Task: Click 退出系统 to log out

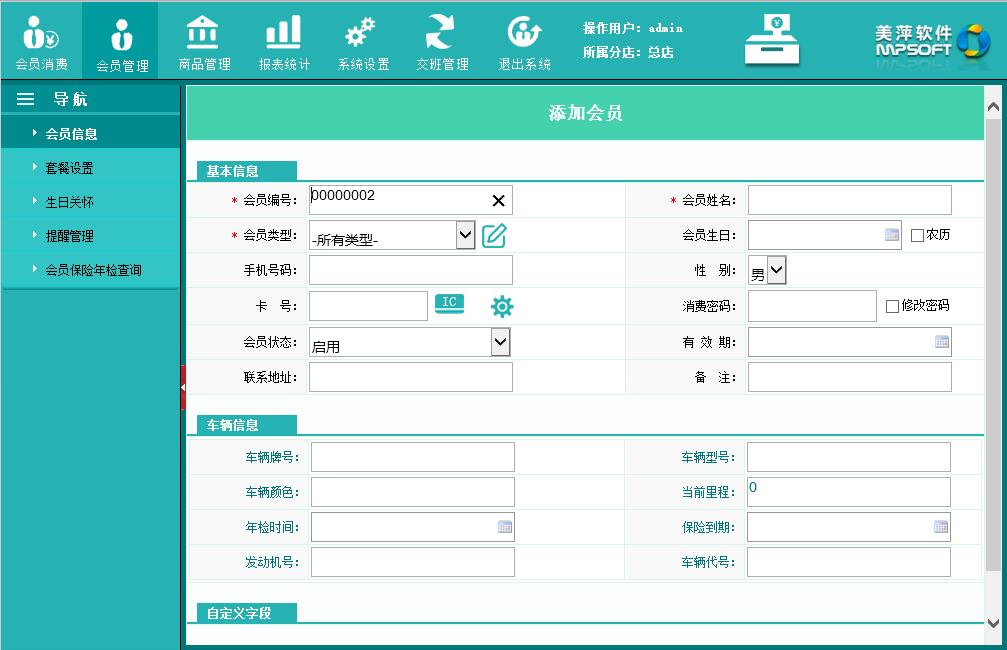Action: [x=524, y=42]
